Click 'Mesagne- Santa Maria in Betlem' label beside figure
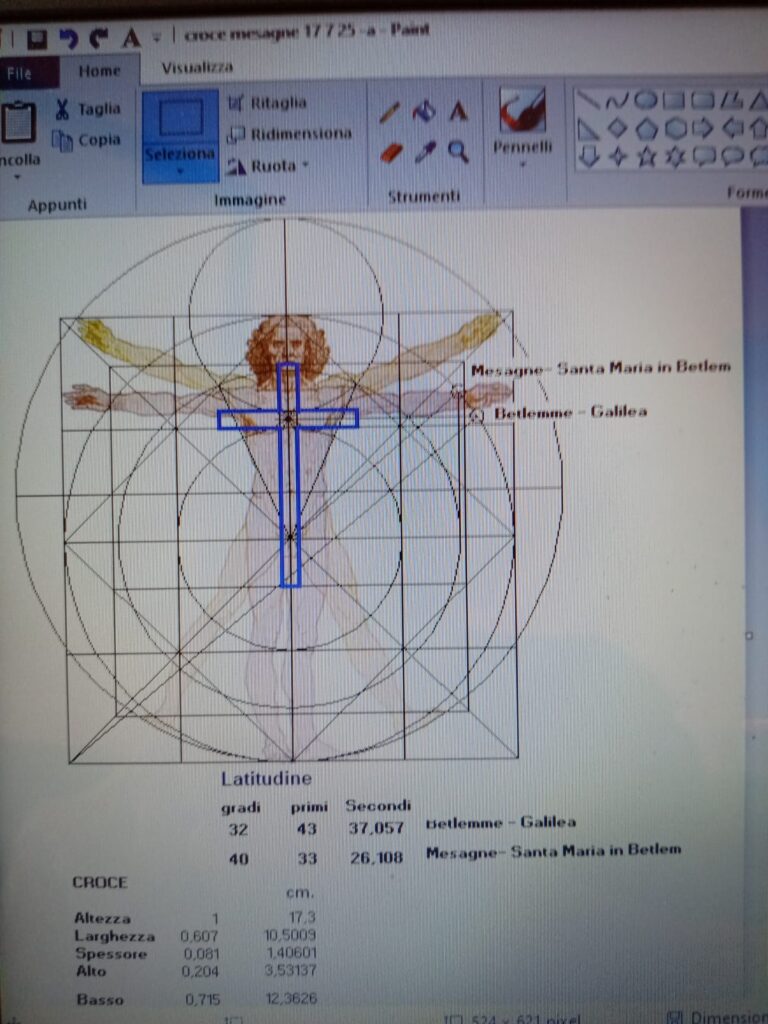768x1024 pixels. (601, 368)
